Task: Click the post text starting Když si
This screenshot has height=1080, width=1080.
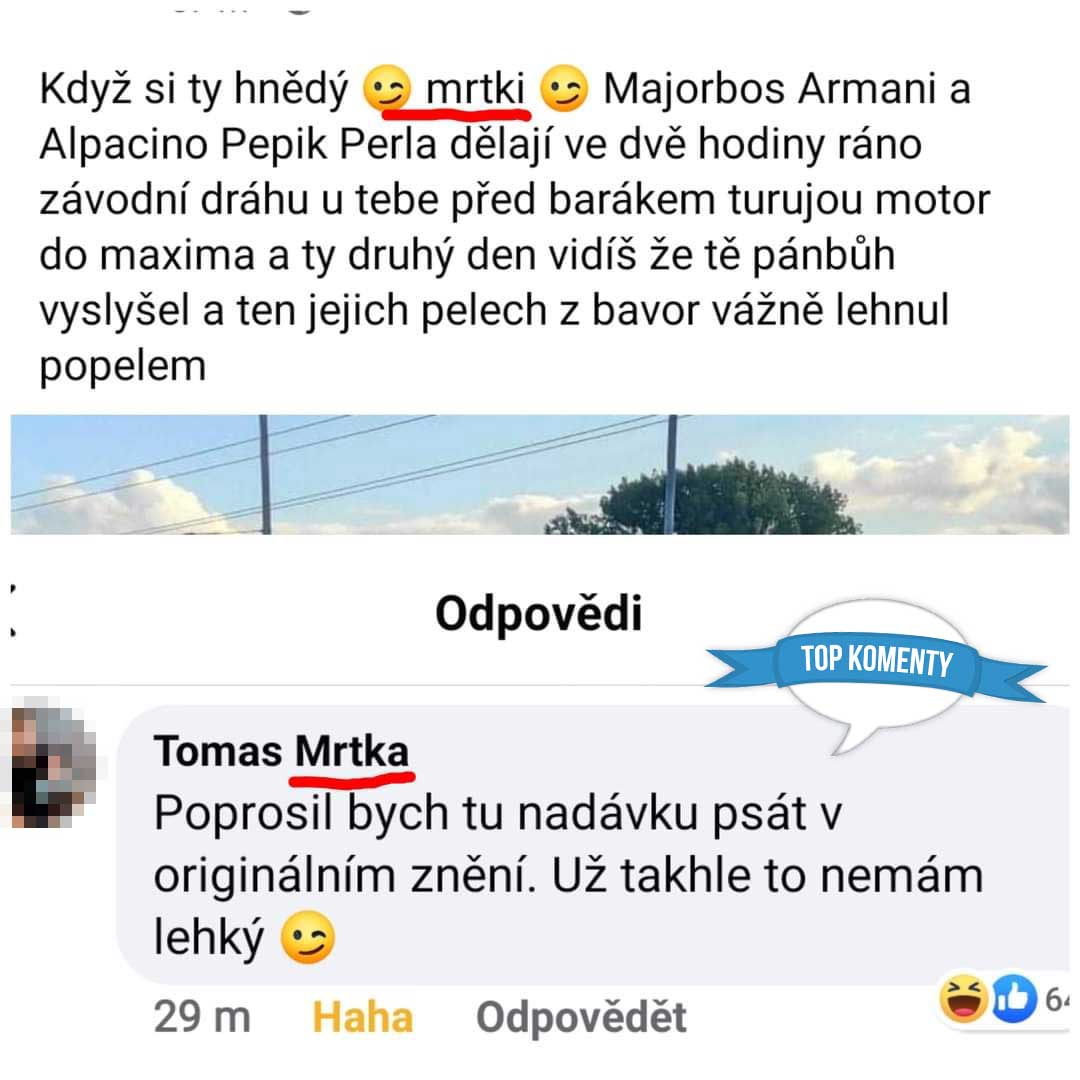Action: [x=515, y=227]
